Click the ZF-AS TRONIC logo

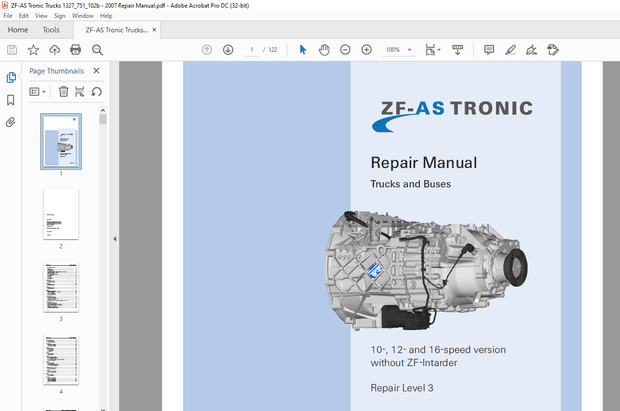452,116
